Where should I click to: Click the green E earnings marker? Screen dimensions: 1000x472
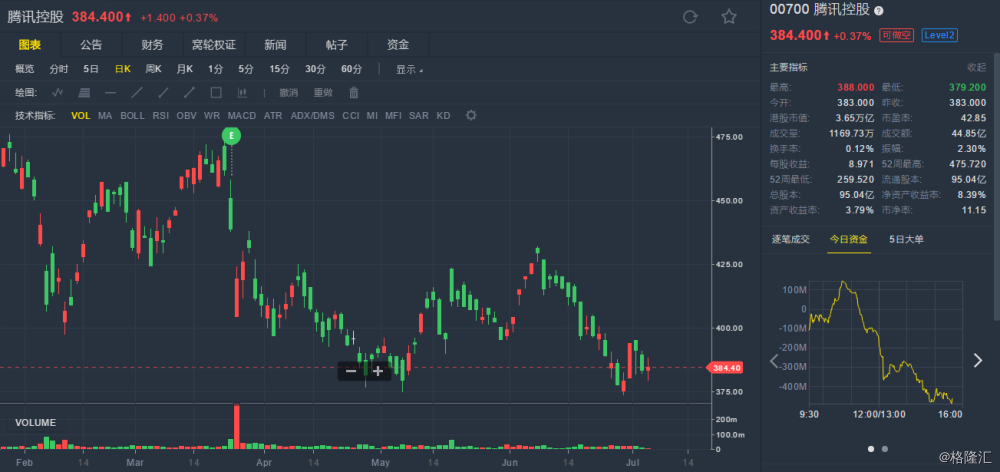tap(232, 135)
